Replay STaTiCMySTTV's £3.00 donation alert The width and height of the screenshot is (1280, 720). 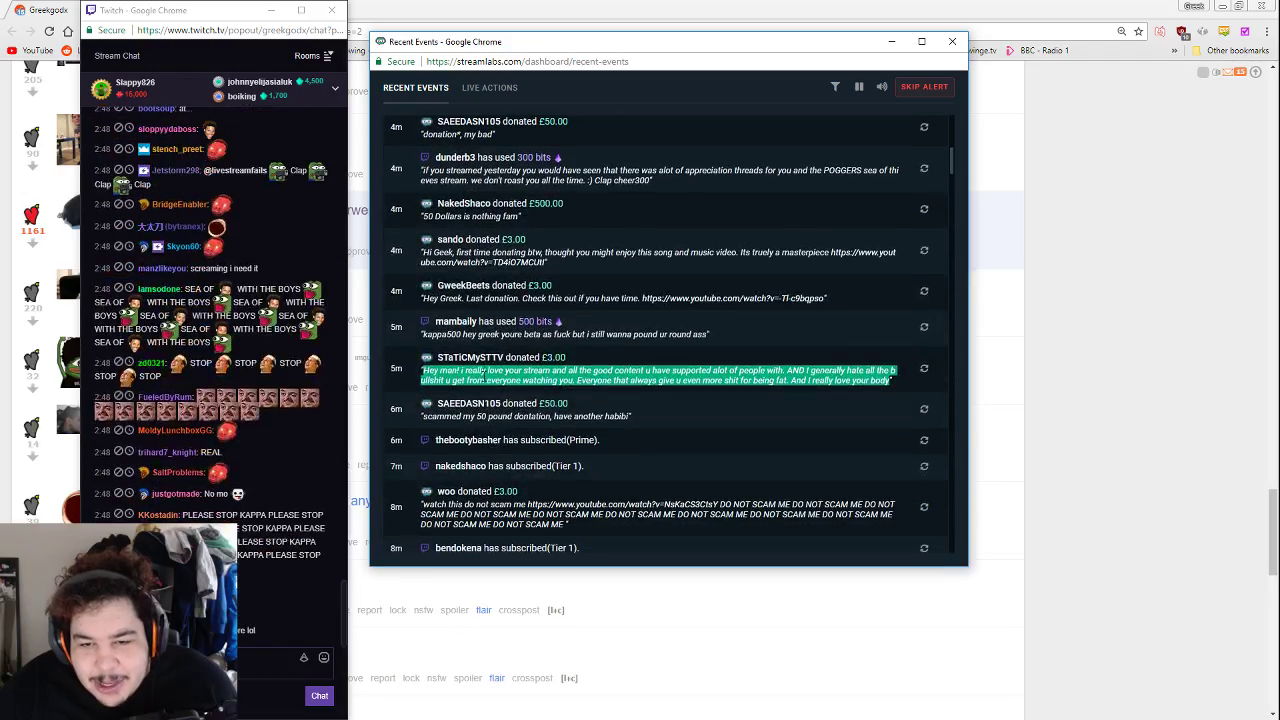click(x=924, y=368)
